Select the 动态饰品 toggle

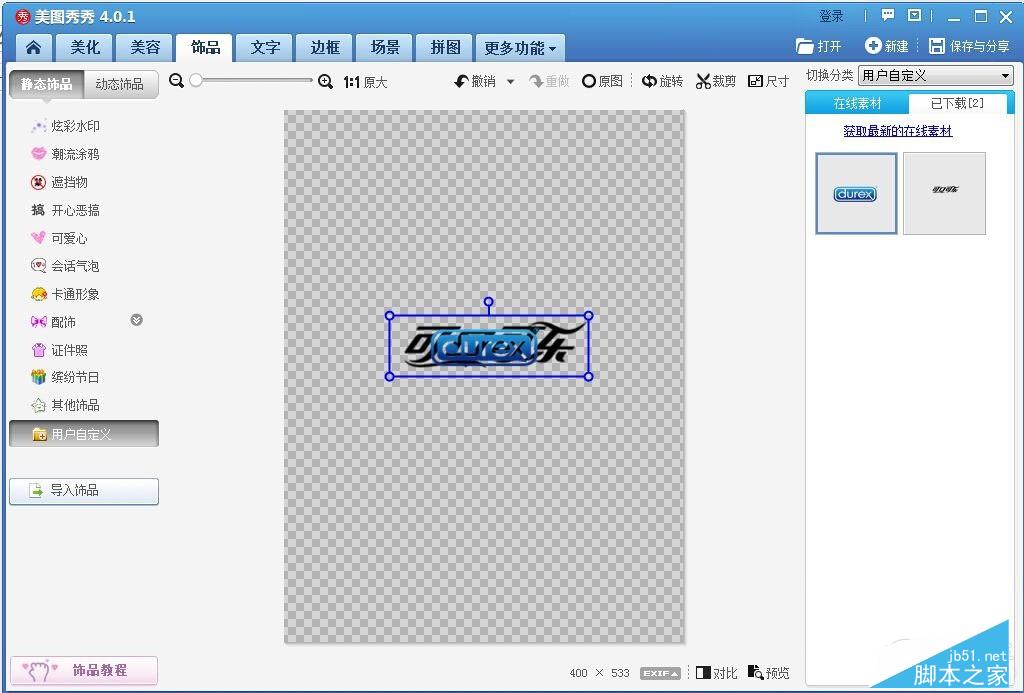120,84
